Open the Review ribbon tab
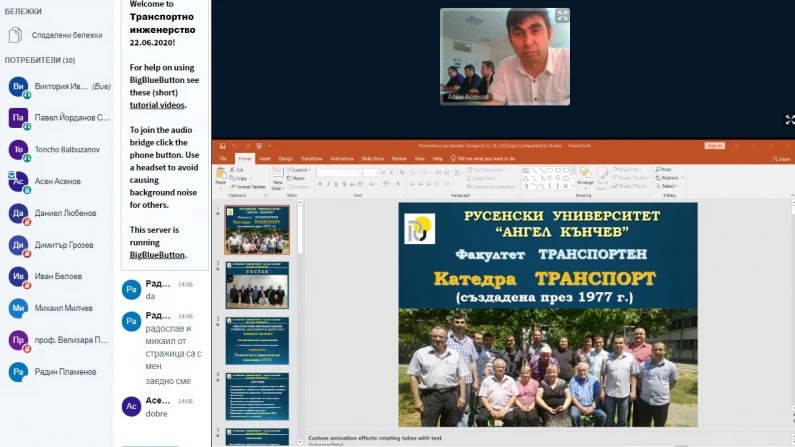This screenshot has width=795, height=447. [x=399, y=159]
